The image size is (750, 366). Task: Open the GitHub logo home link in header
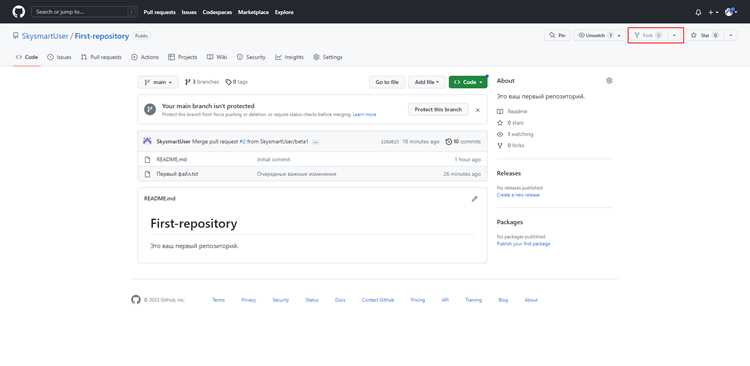coord(19,12)
